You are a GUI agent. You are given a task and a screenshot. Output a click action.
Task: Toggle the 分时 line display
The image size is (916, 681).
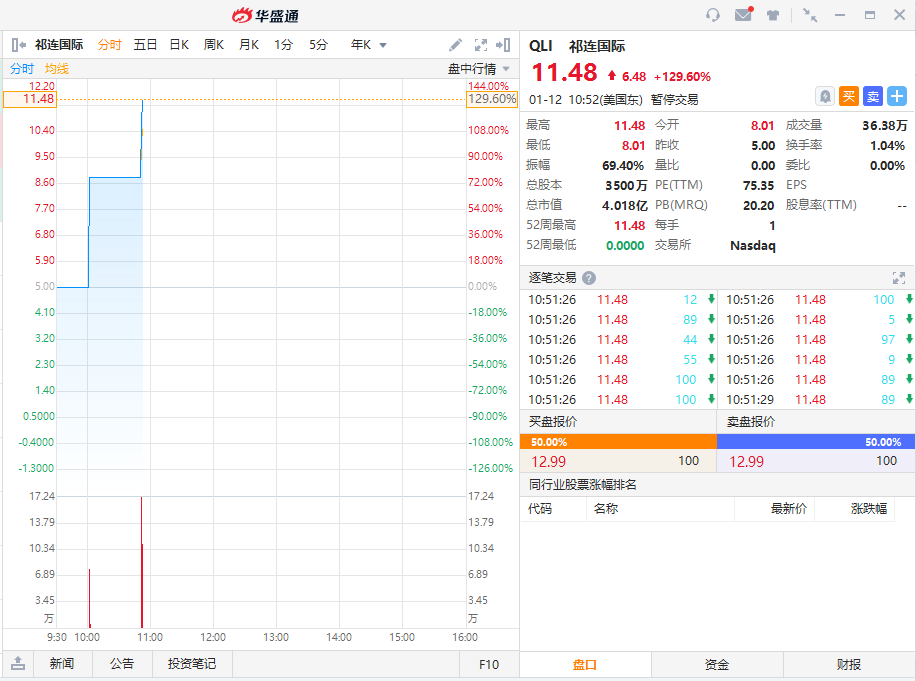pyautogui.click(x=22, y=69)
